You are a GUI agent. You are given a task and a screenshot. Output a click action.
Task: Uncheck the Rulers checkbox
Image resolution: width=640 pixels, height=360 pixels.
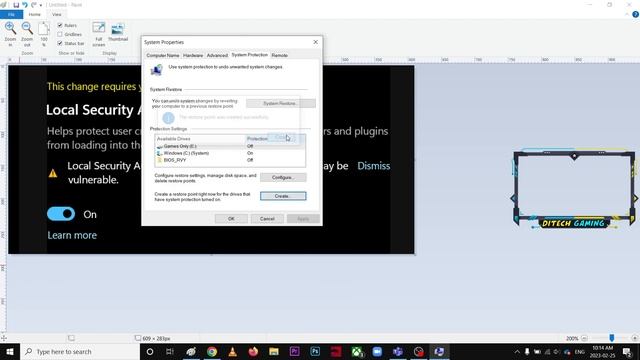[x=60, y=25]
